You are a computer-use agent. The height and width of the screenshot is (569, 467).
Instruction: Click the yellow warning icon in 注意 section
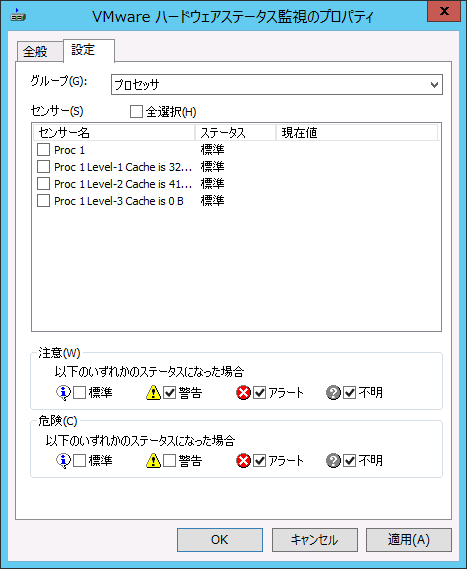coord(153,393)
